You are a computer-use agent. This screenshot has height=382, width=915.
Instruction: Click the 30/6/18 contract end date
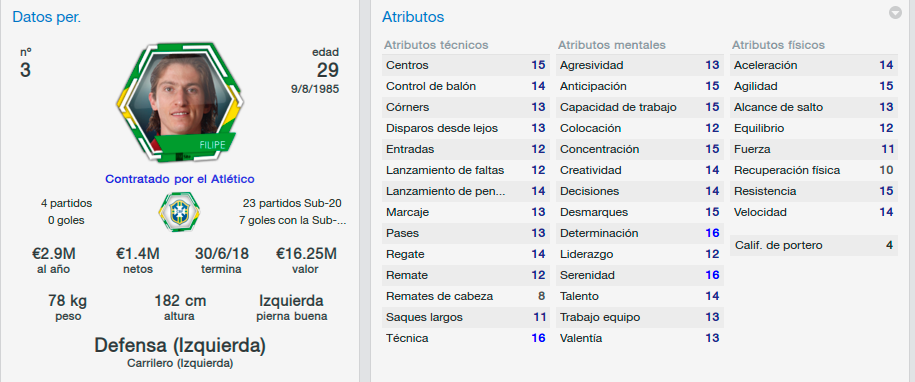[221, 254]
